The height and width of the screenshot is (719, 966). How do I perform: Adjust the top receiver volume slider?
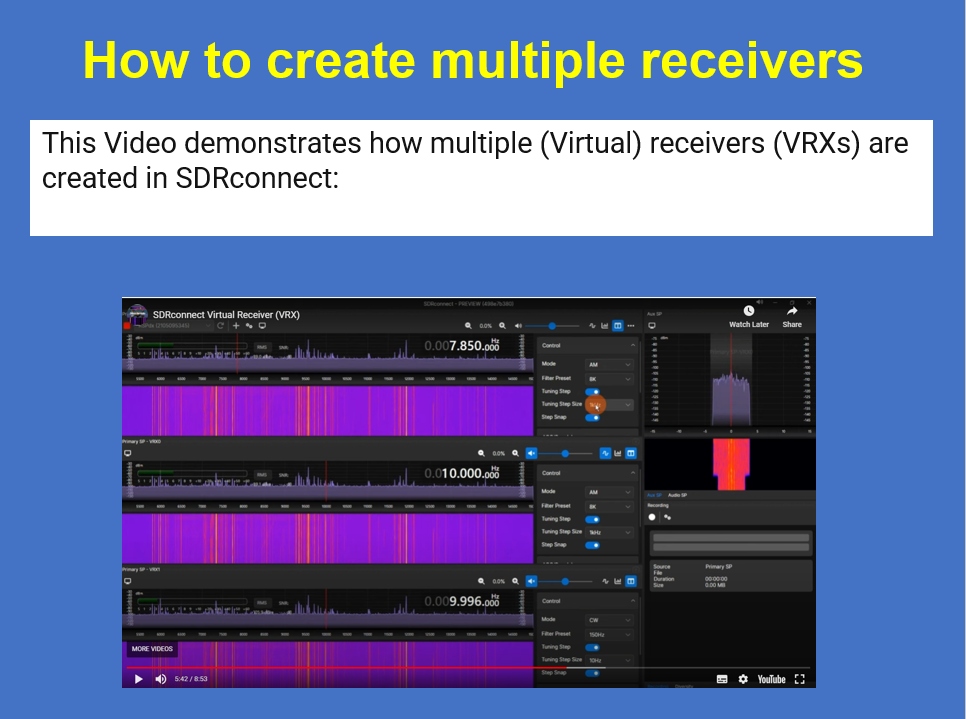coord(552,325)
